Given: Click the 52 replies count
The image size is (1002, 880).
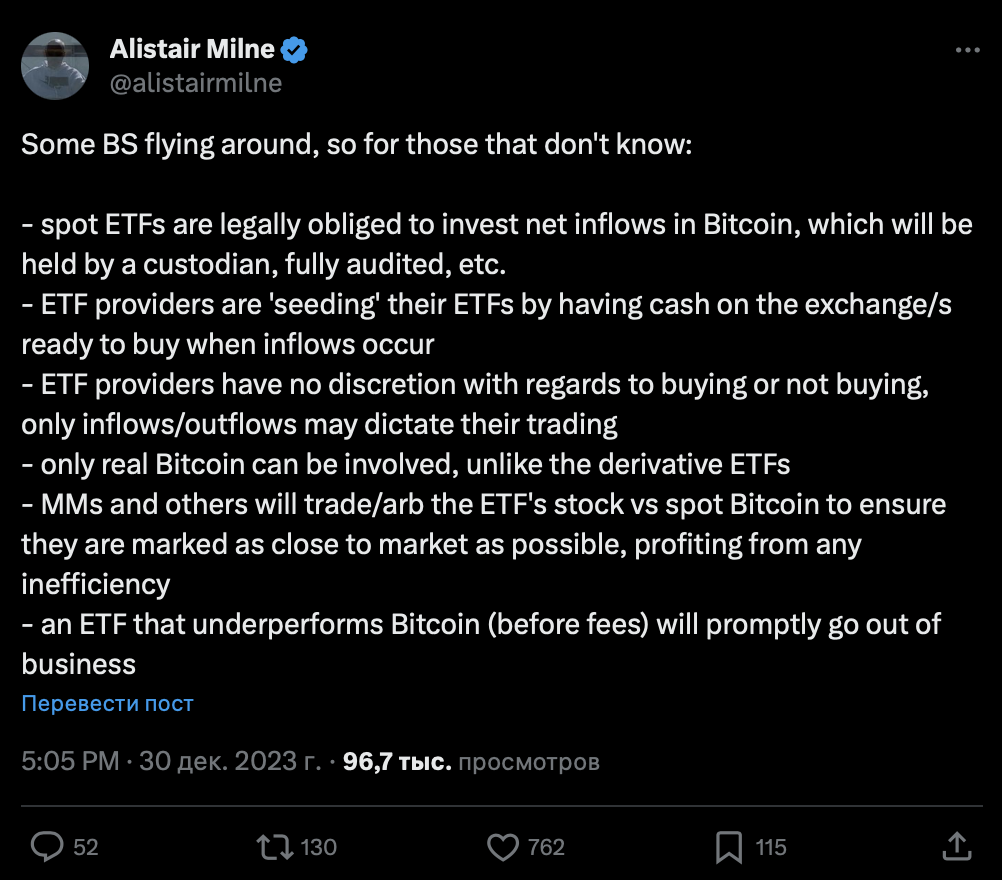Looking at the screenshot, I should [x=86, y=847].
